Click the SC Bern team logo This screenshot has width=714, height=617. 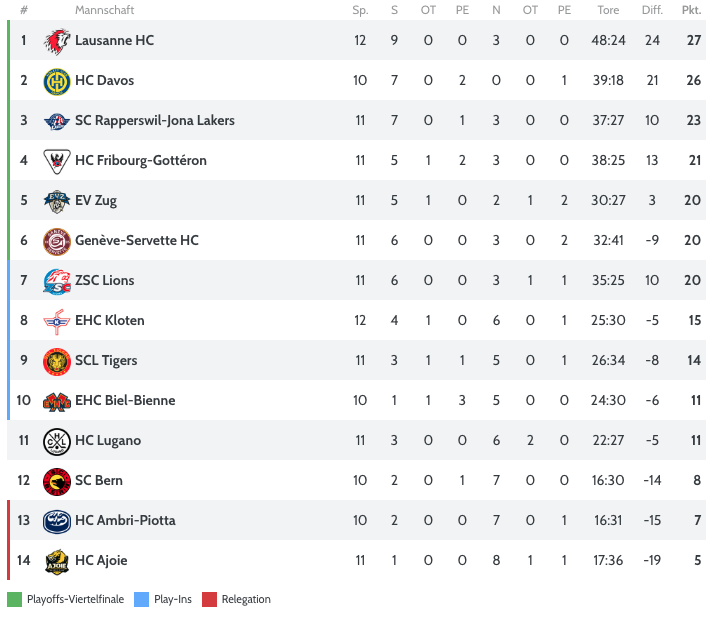[57, 481]
